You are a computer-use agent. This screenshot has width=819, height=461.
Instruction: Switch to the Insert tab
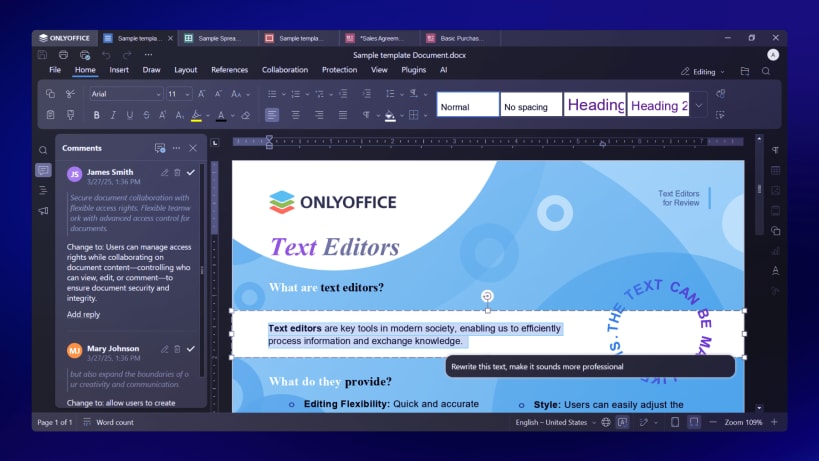[119, 70]
